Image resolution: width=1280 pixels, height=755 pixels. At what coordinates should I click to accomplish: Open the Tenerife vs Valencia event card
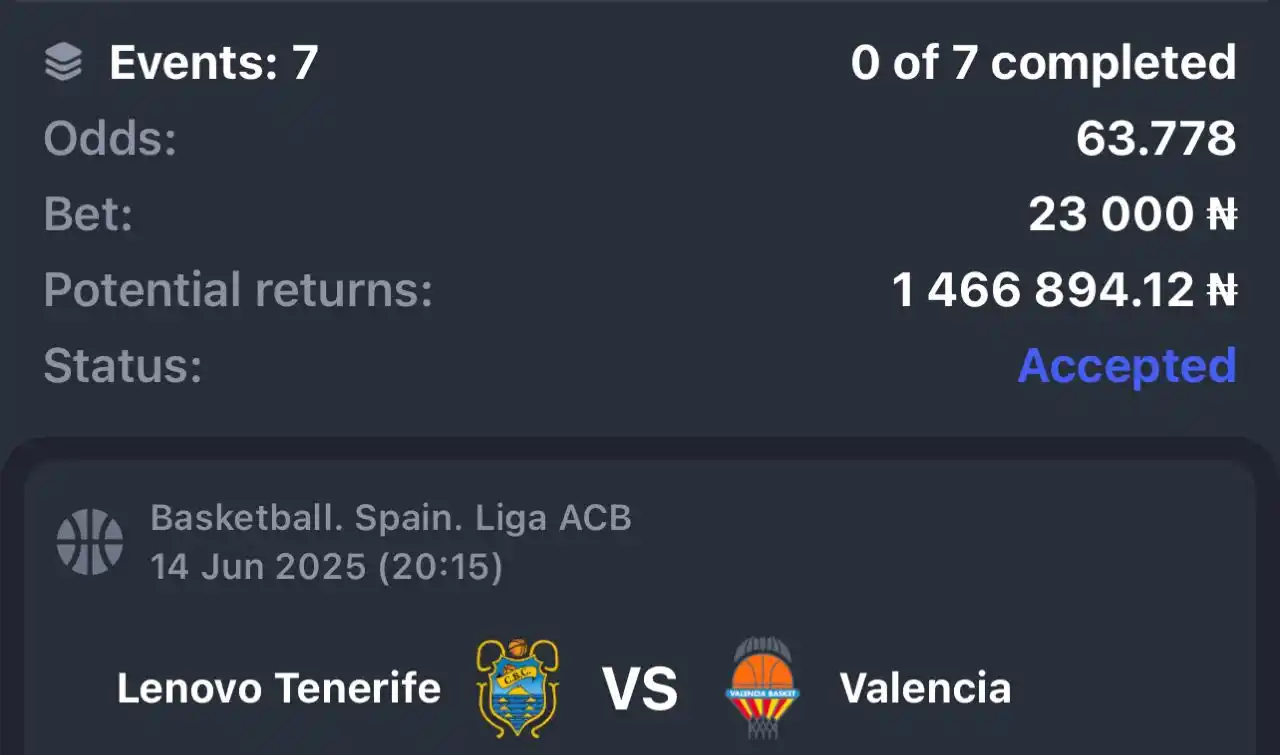tap(640, 608)
